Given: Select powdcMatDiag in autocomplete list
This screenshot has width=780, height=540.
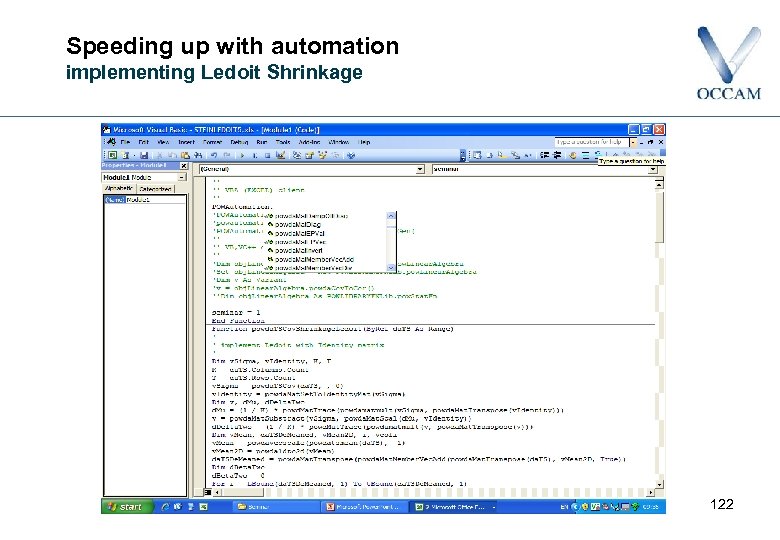Looking at the screenshot, I should coord(297,225).
